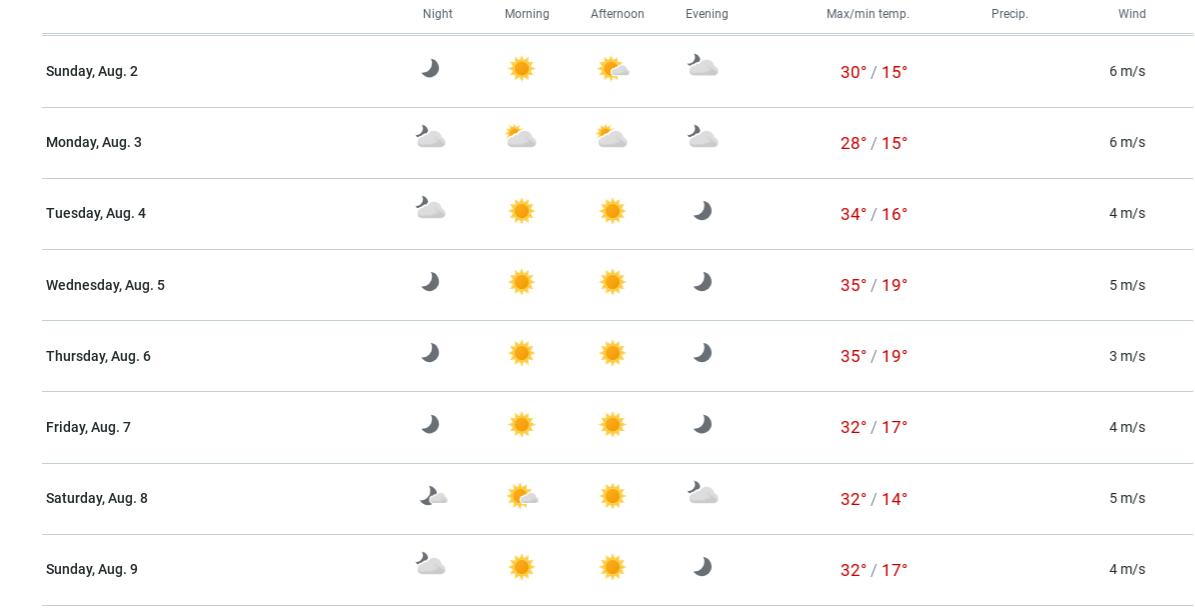Click the Sunday Aug. 2 afternoon partly sunny icon
Image resolution: width=1195 pixels, height=613 pixels.
[614, 69]
